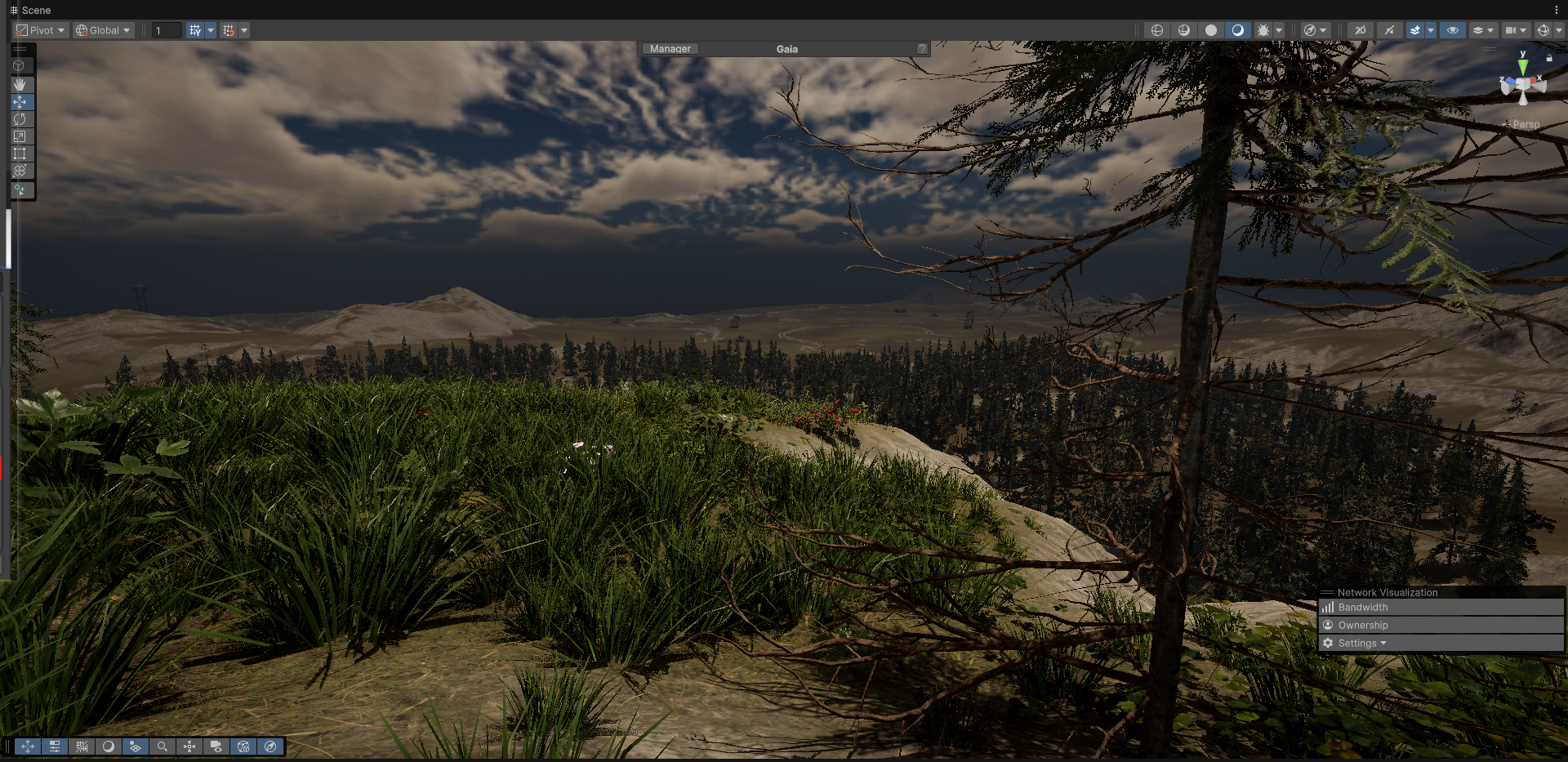Viewport: 1568px width, 762px height.
Task: Select the Rotate tool
Action: click(20, 119)
